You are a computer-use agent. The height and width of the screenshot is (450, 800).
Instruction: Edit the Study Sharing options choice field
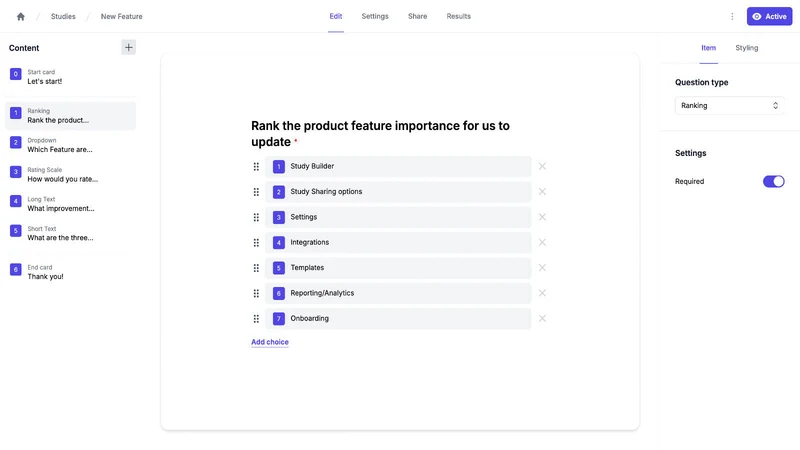(x=398, y=192)
